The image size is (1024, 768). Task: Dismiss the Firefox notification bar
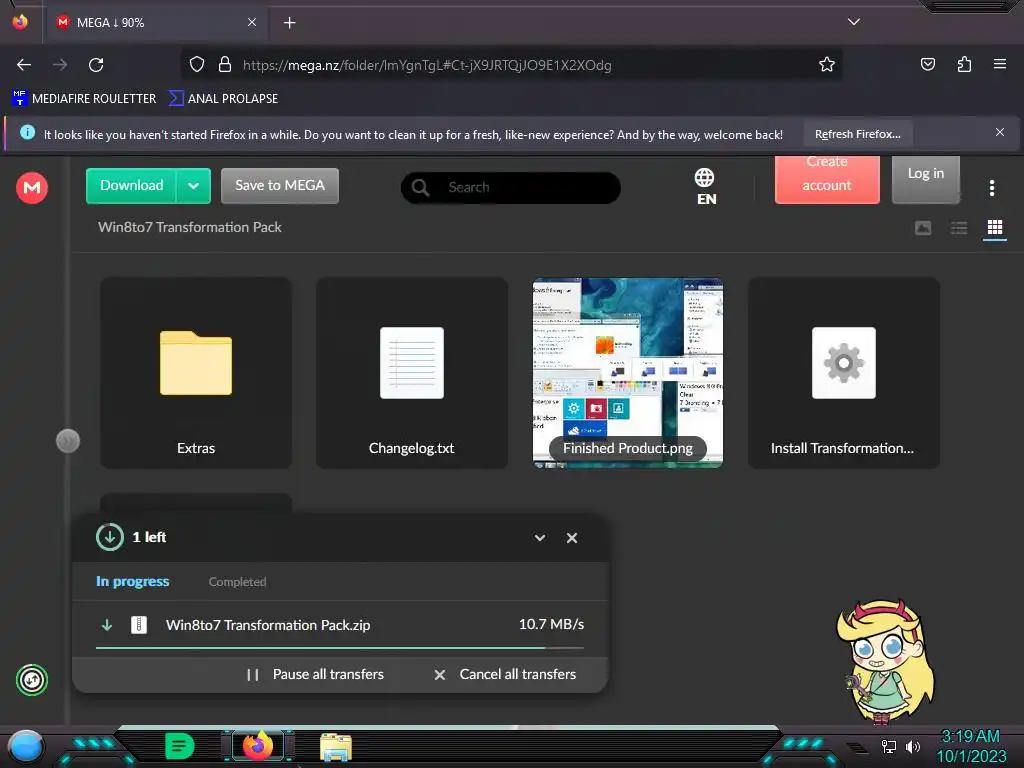point(999,133)
